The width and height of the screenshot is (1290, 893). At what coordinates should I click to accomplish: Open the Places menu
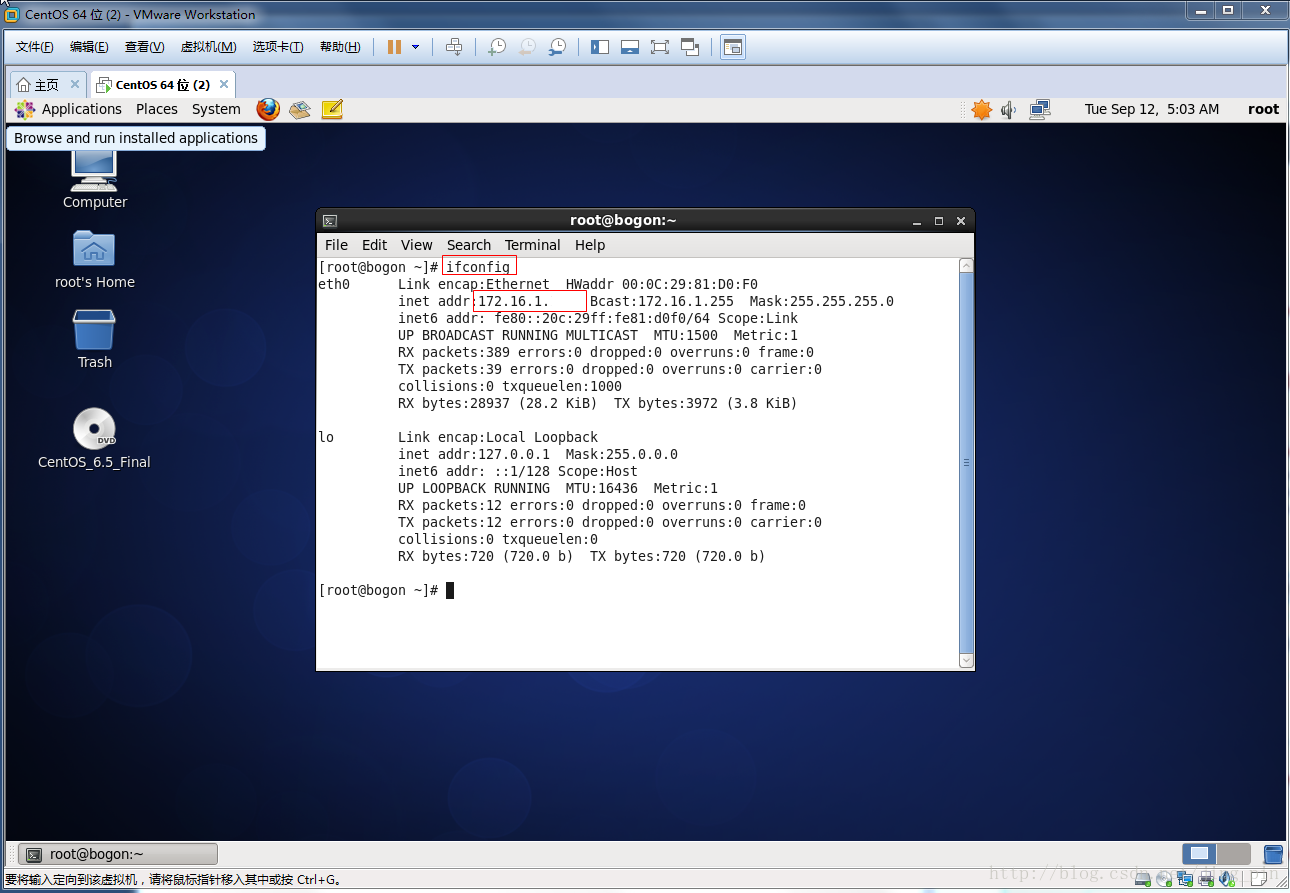(157, 109)
